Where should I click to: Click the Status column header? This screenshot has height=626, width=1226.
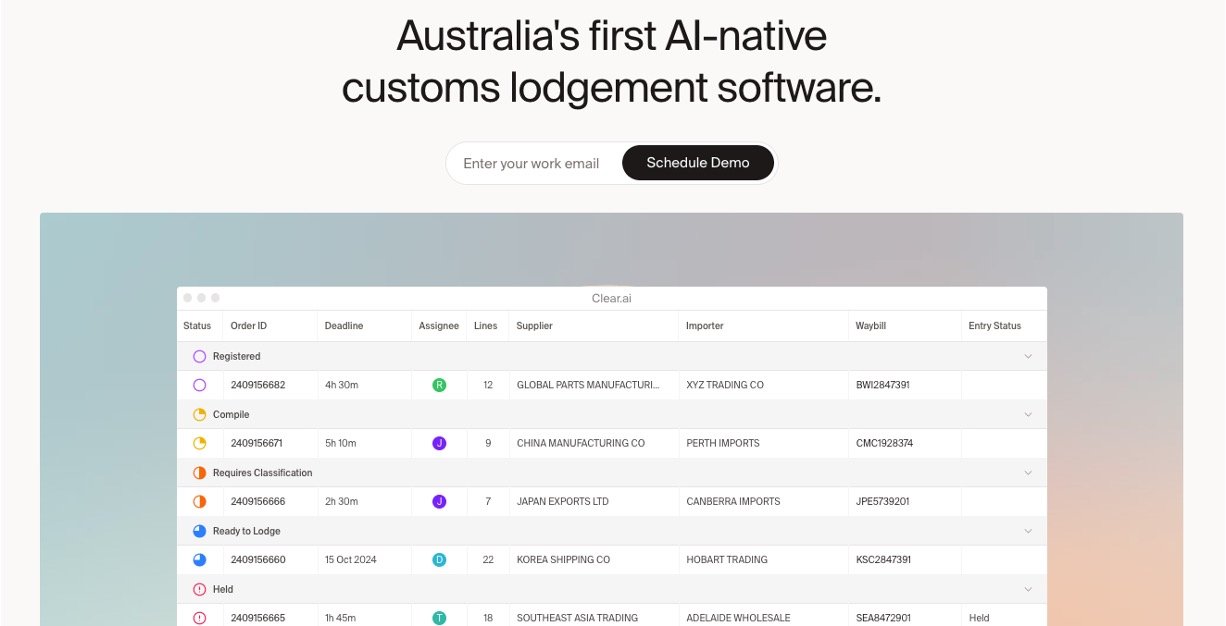pos(196,326)
